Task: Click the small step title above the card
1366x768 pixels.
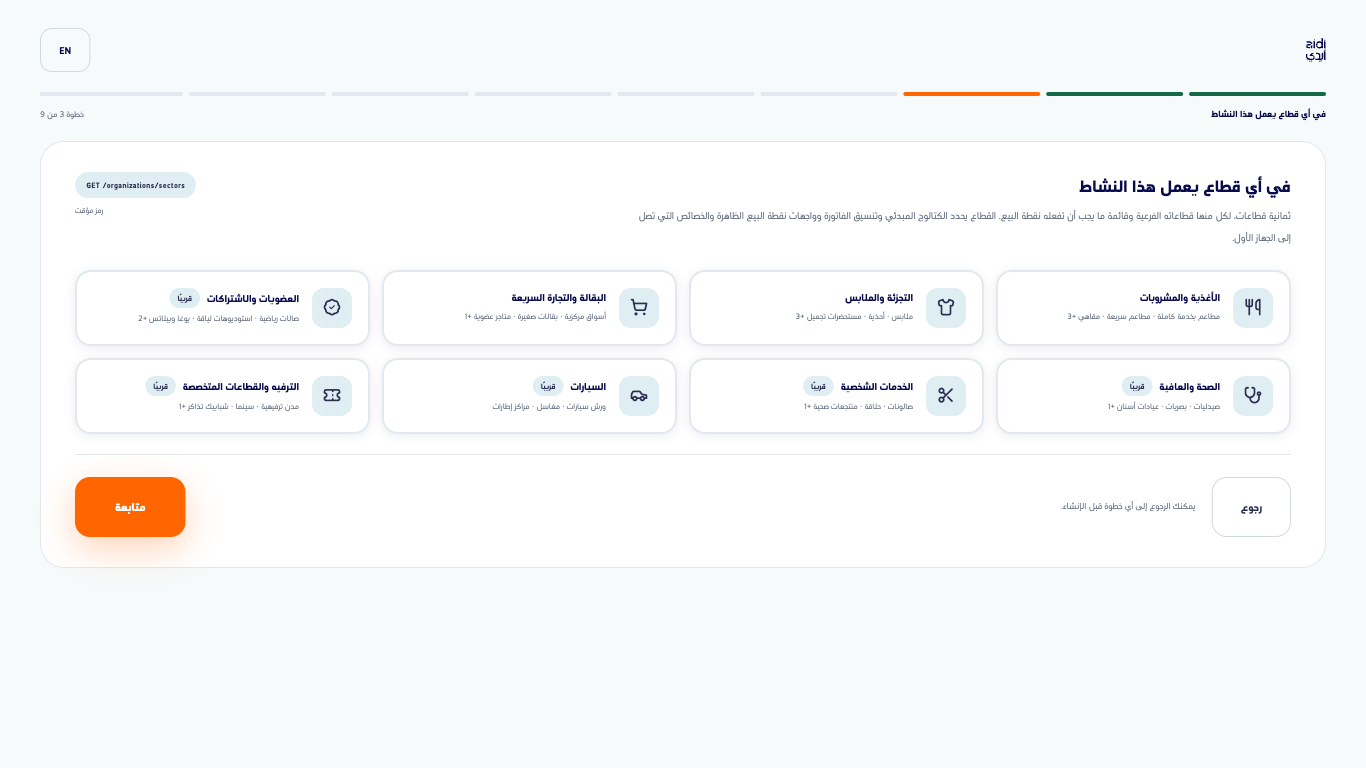Action: [x=1268, y=114]
